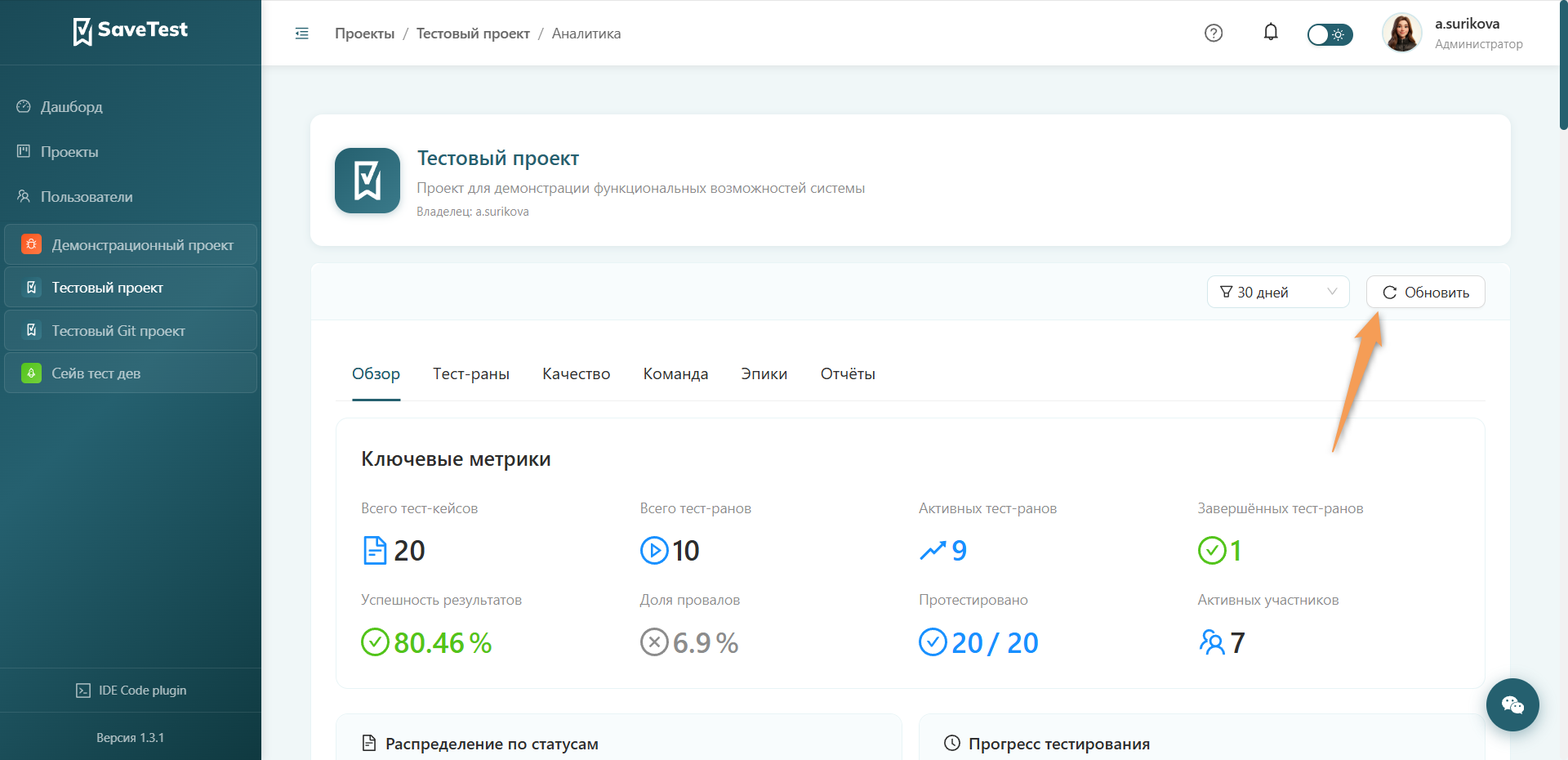This screenshot has height=760, width=1568.
Task: Click the Обновить button
Action: [x=1426, y=292]
